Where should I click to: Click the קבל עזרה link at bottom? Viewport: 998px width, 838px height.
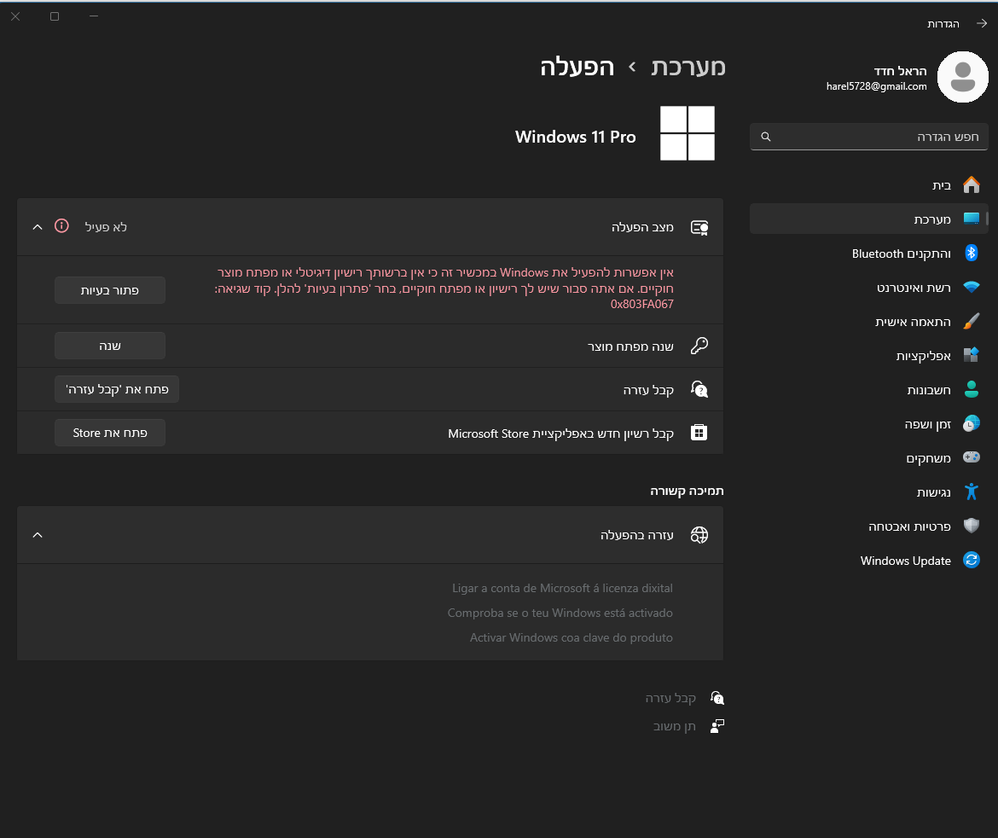click(x=670, y=698)
